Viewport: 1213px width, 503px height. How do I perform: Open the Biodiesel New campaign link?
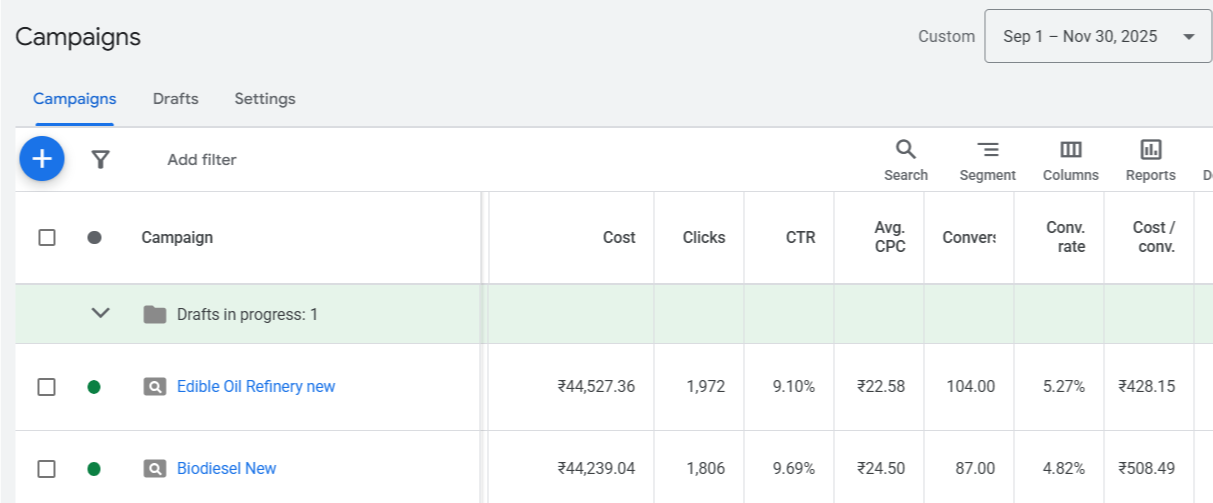(226, 469)
